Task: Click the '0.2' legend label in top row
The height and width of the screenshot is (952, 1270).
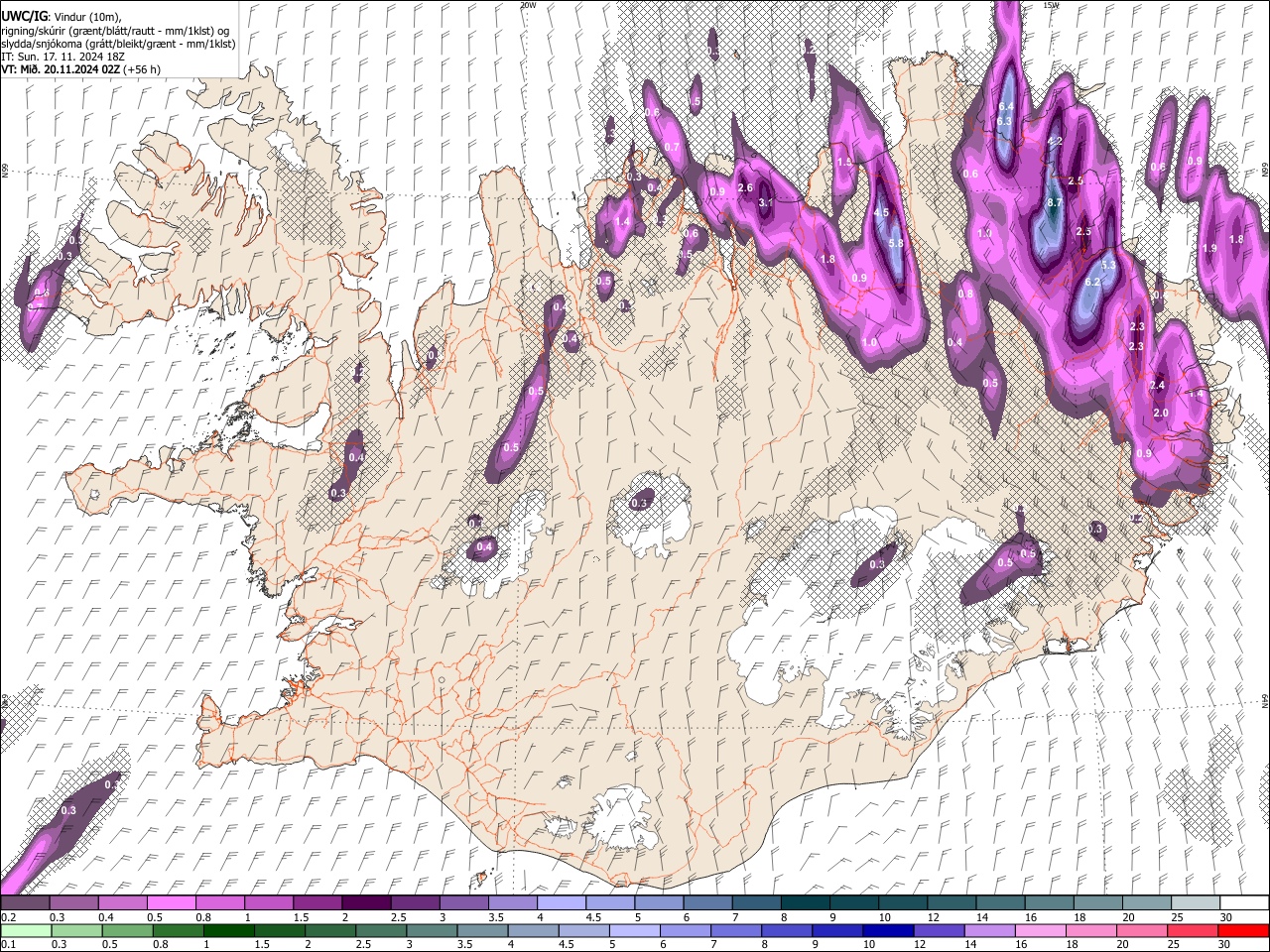Action: [x=8, y=917]
